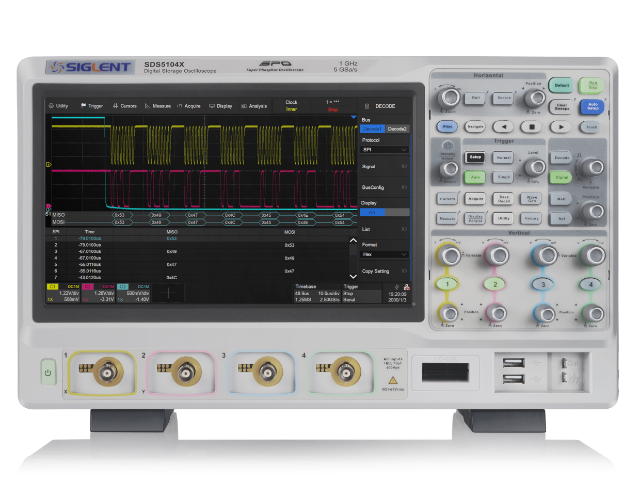
Task: Select row 2 in the SPI list
Action: (196, 245)
